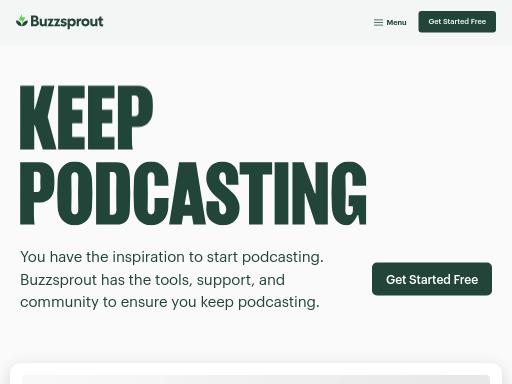Click the Menu label in header
512x384 pixels.
pos(396,22)
